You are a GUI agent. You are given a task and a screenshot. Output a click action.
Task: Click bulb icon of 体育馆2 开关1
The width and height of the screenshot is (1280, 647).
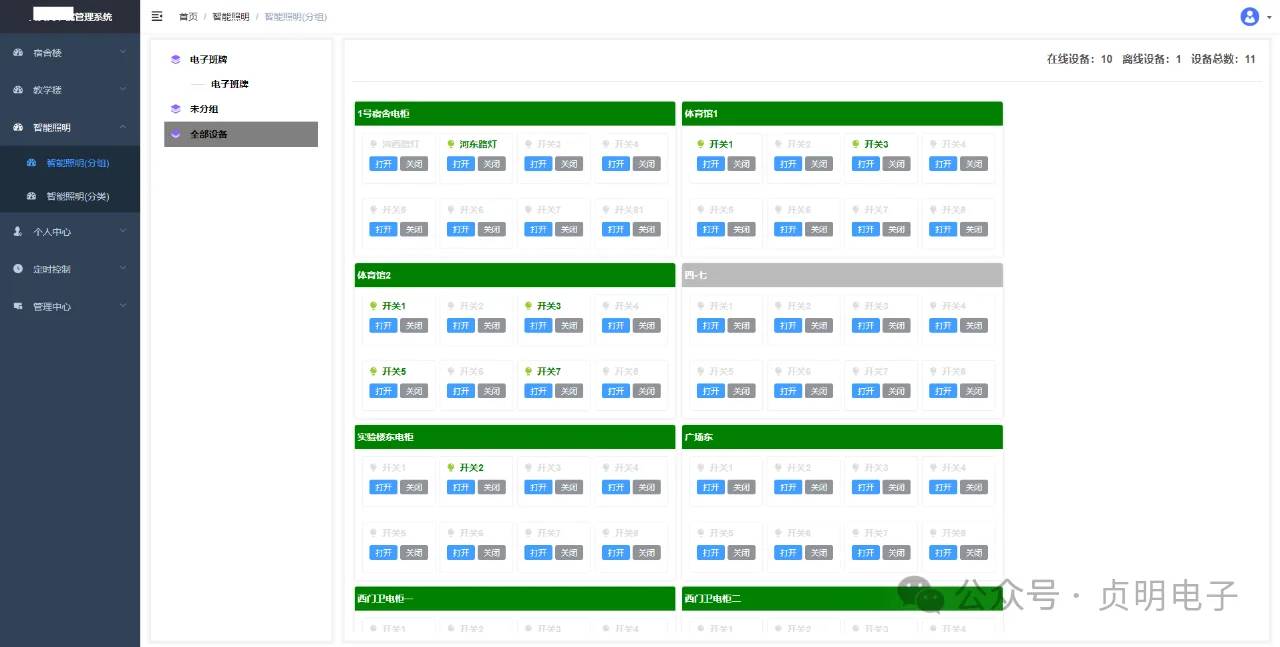click(x=374, y=306)
